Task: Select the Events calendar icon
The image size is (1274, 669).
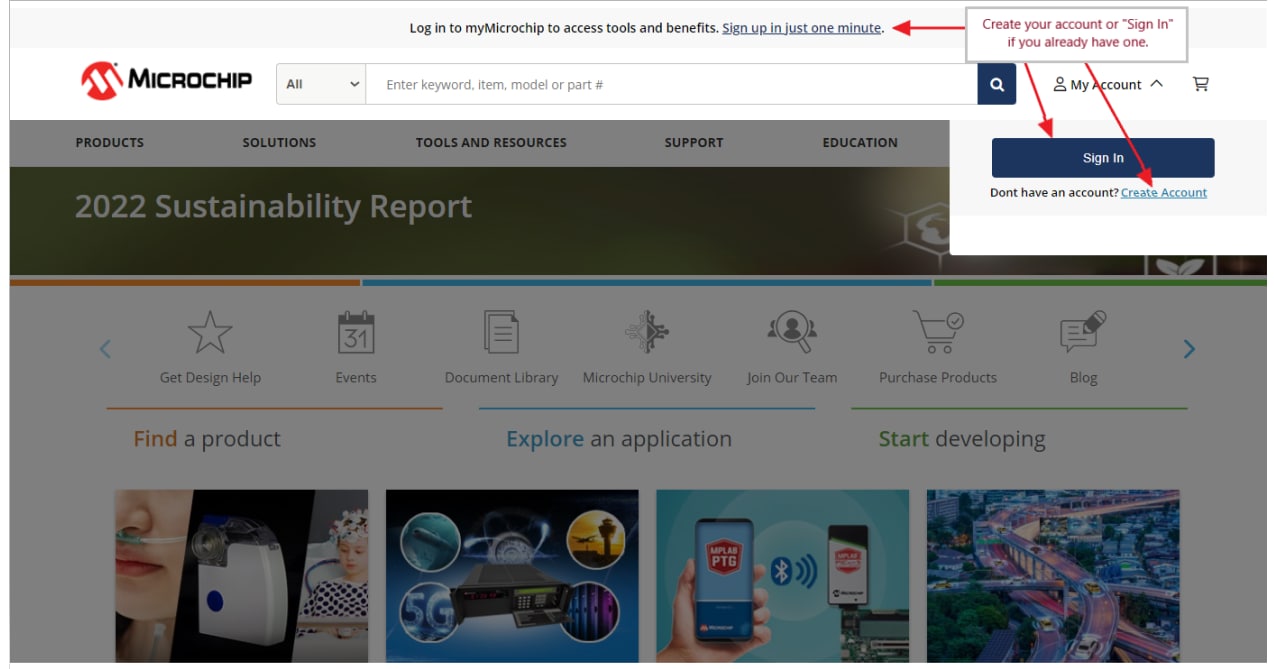Action: 356,331
